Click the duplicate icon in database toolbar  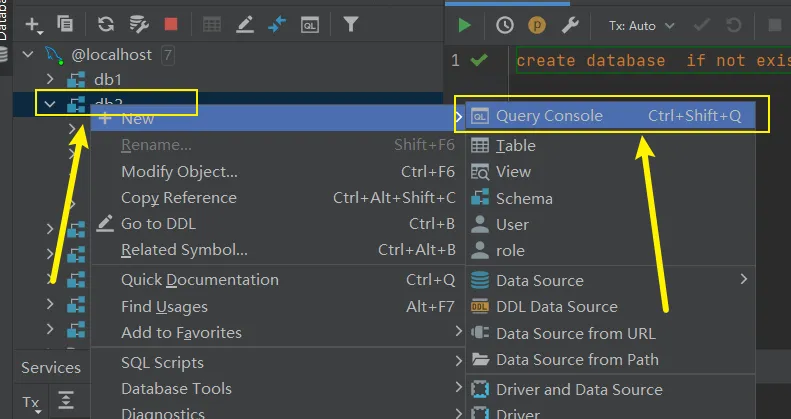(65, 23)
